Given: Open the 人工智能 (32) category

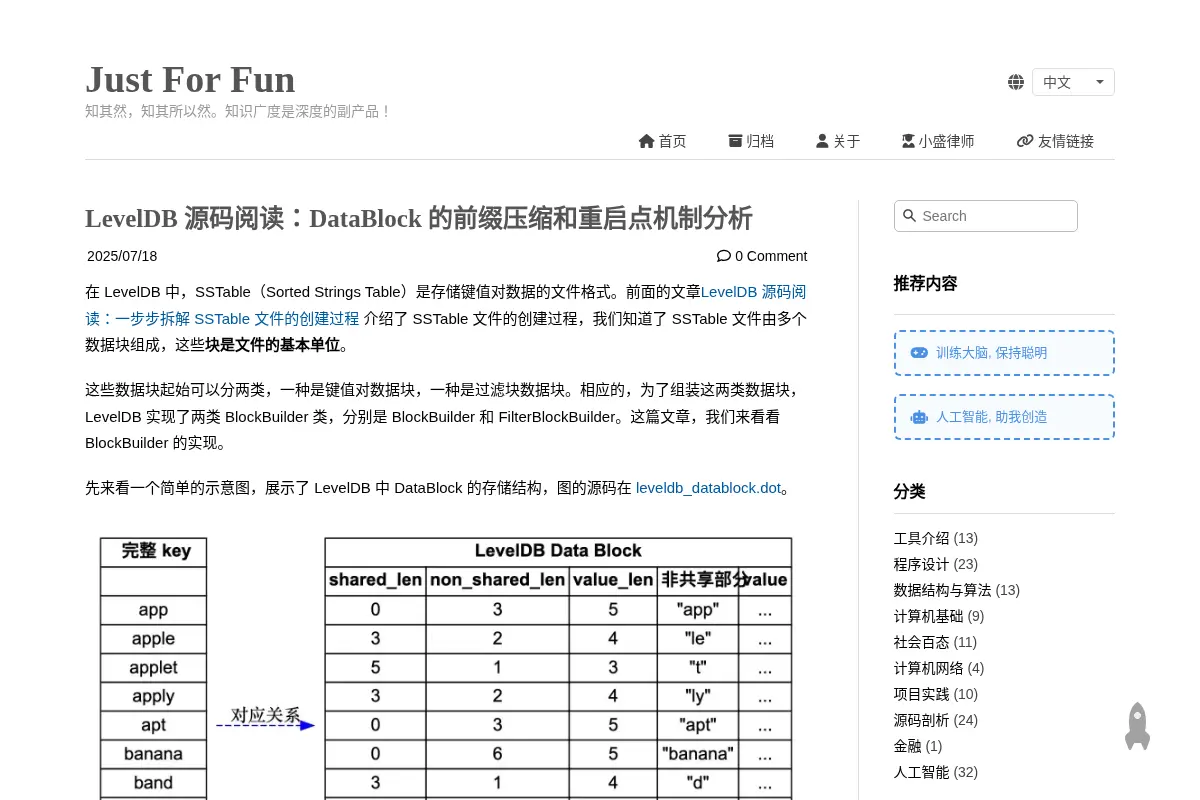Looking at the screenshot, I should [921, 772].
